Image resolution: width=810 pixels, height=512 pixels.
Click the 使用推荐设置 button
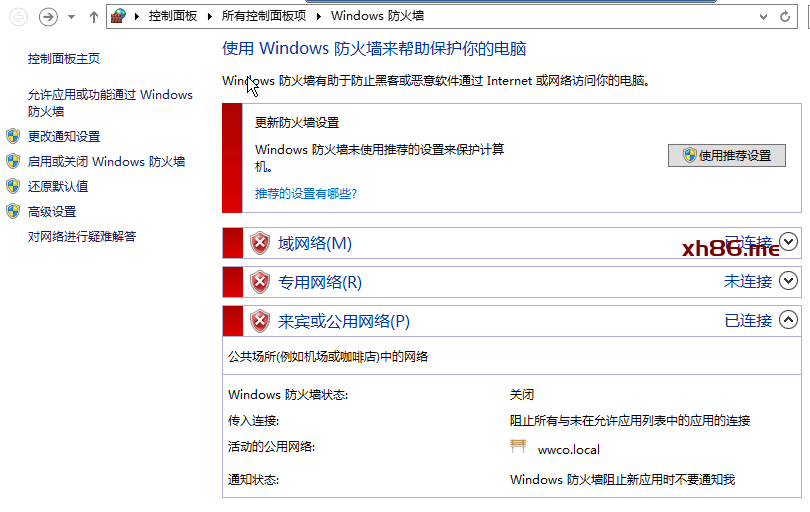tap(727, 155)
